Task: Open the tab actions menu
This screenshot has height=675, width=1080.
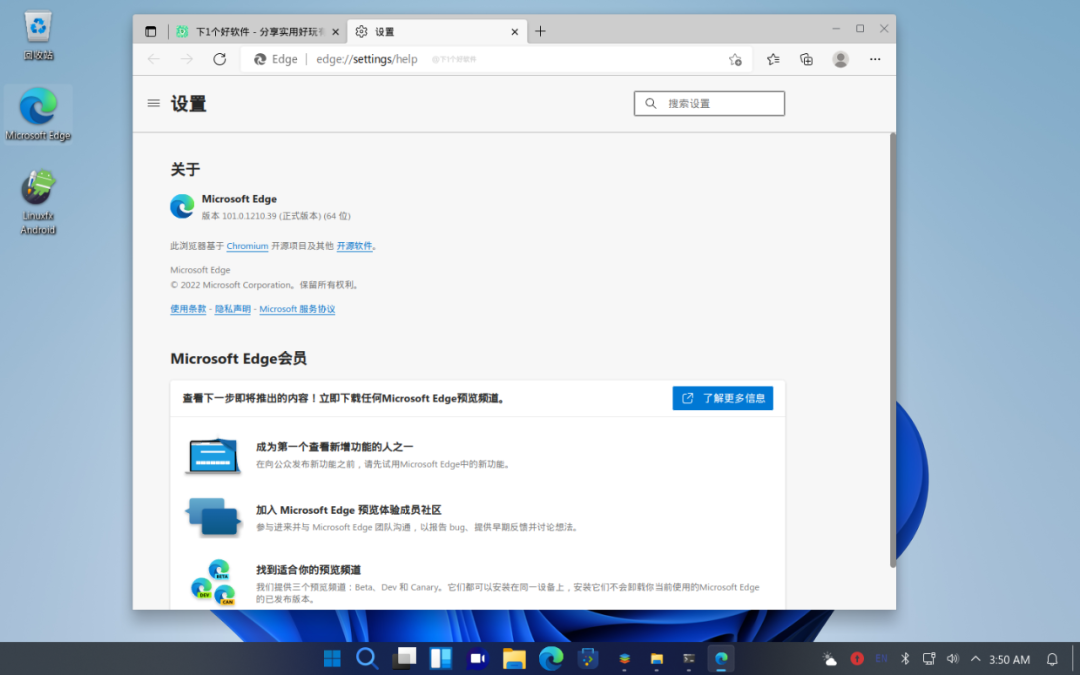Action: 150,31
